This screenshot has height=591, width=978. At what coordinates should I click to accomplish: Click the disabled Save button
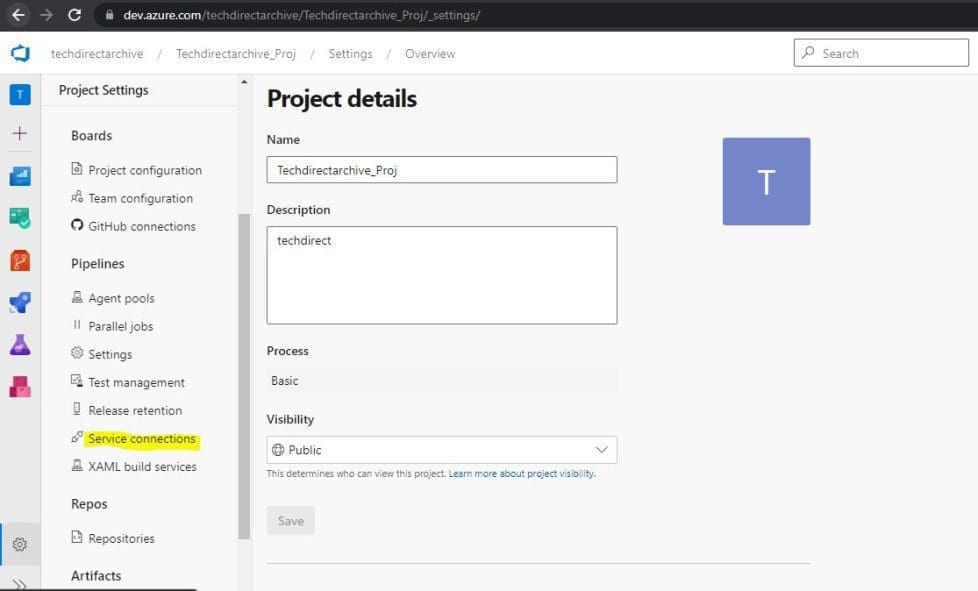290,520
